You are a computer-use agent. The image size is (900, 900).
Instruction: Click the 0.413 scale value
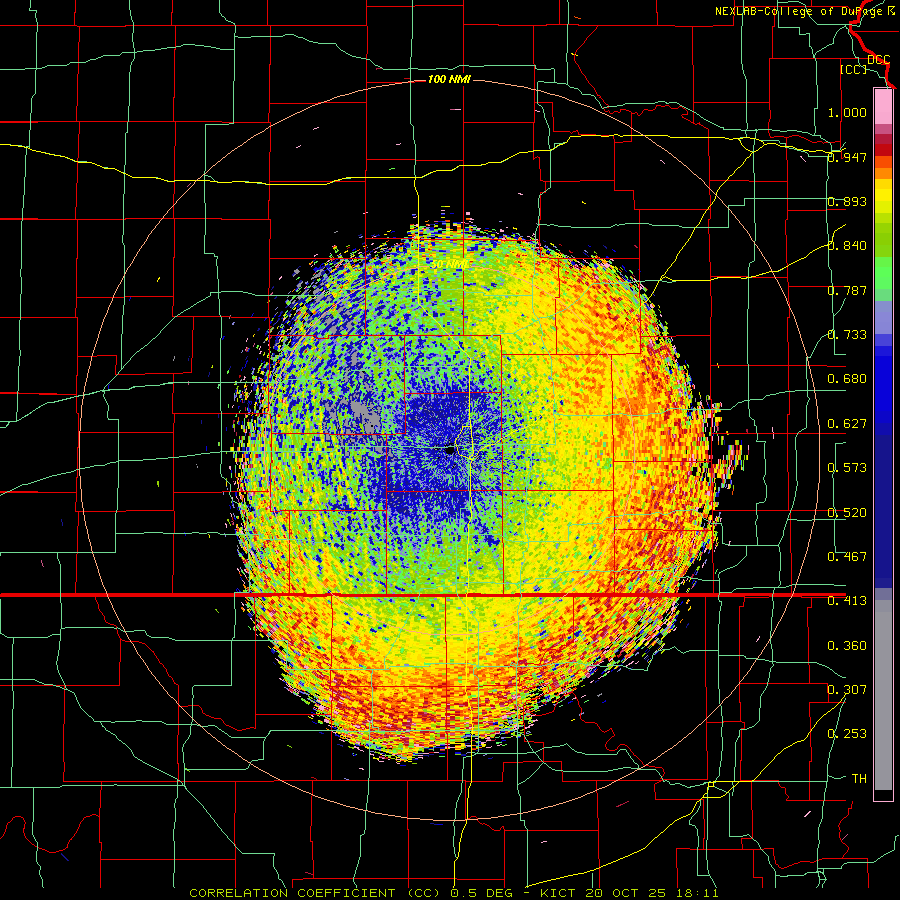(x=847, y=601)
